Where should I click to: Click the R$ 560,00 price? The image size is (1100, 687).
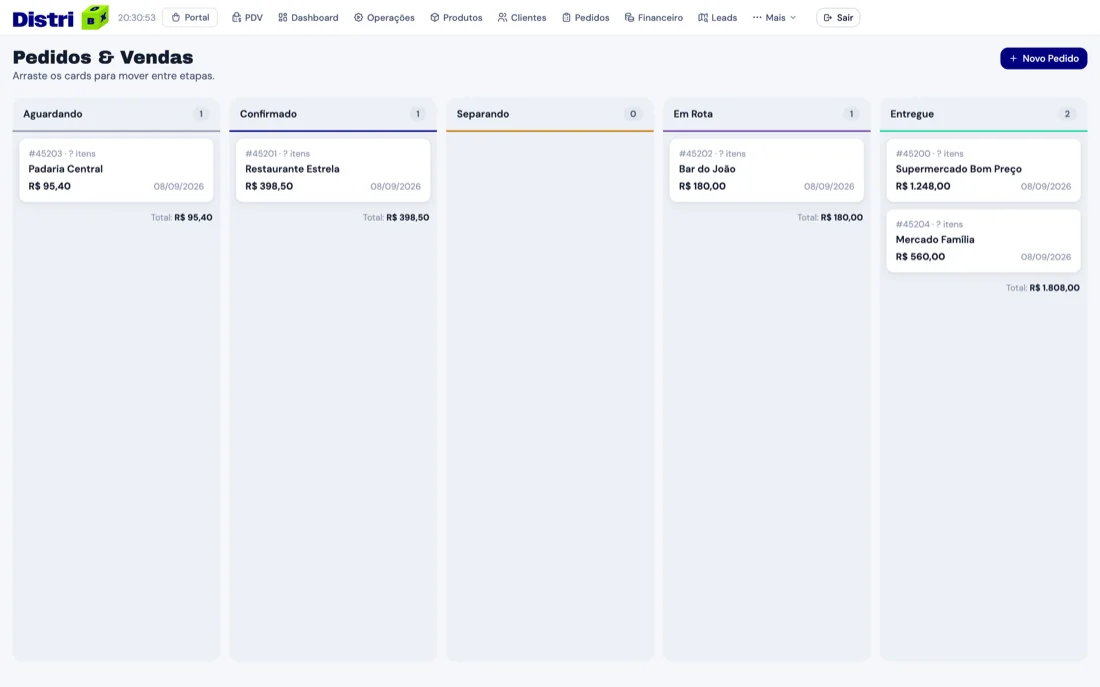(x=920, y=257)
